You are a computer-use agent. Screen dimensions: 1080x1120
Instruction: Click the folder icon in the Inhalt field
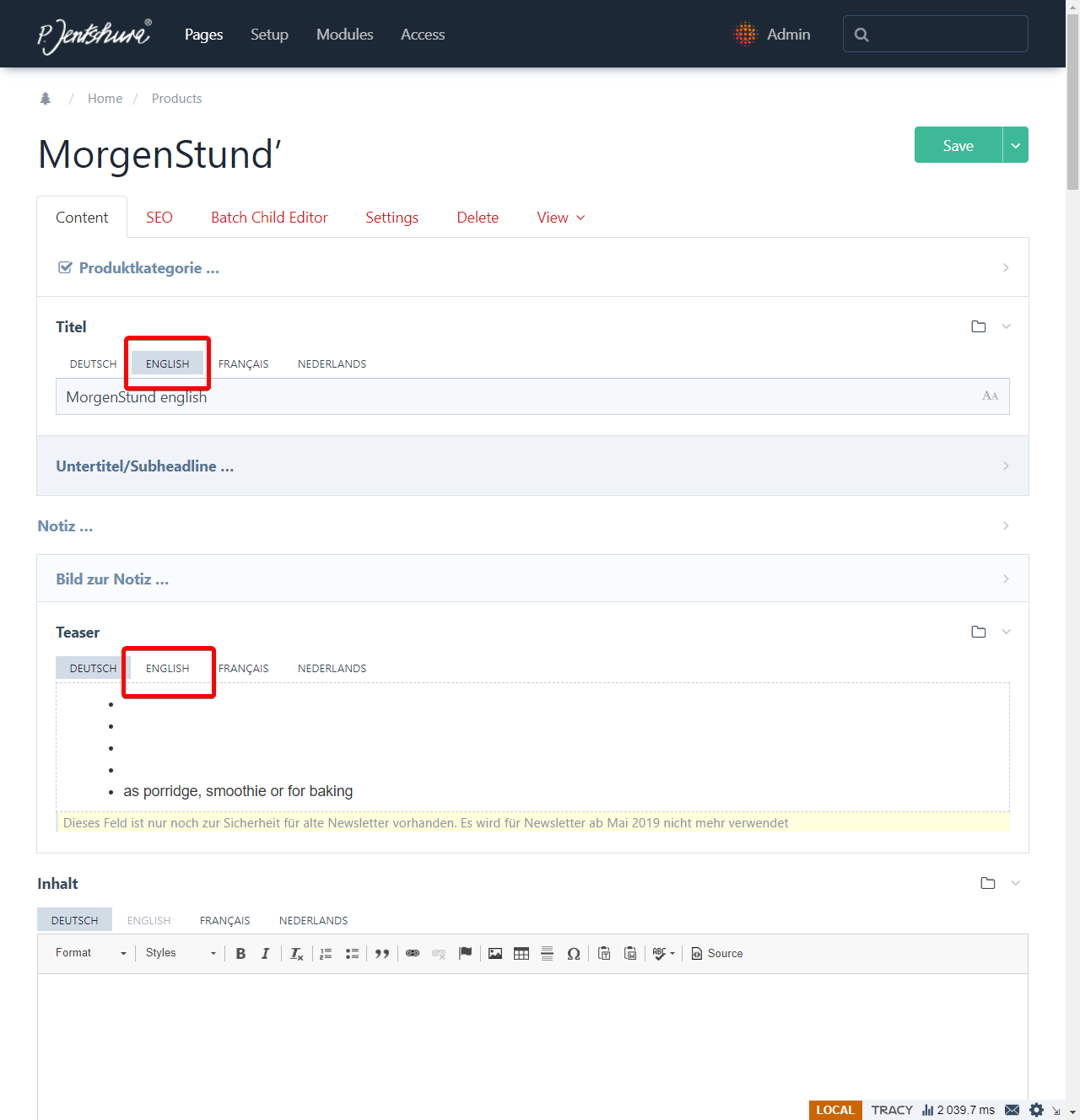988,883
